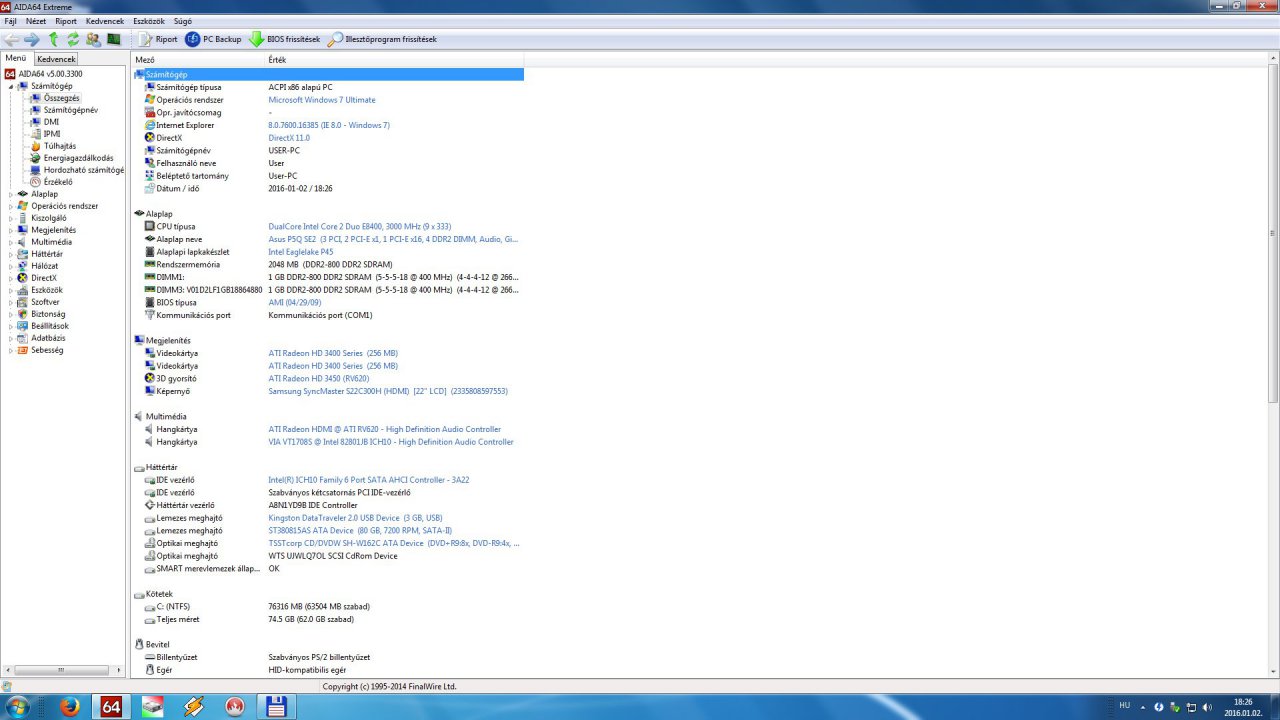This screenshot has width=1280, height=720.
Task: Select Szoftver in the left tree
Action: [45, 302]
